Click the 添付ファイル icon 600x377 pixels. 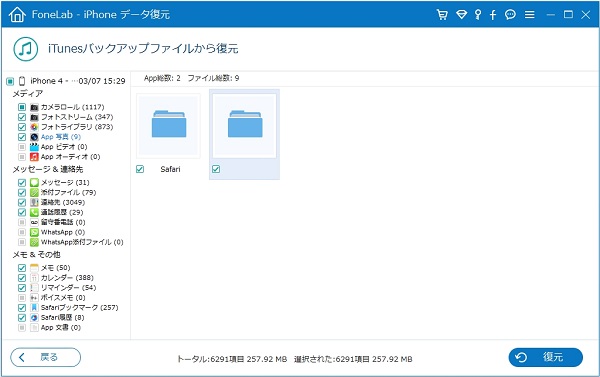(34, 193)
